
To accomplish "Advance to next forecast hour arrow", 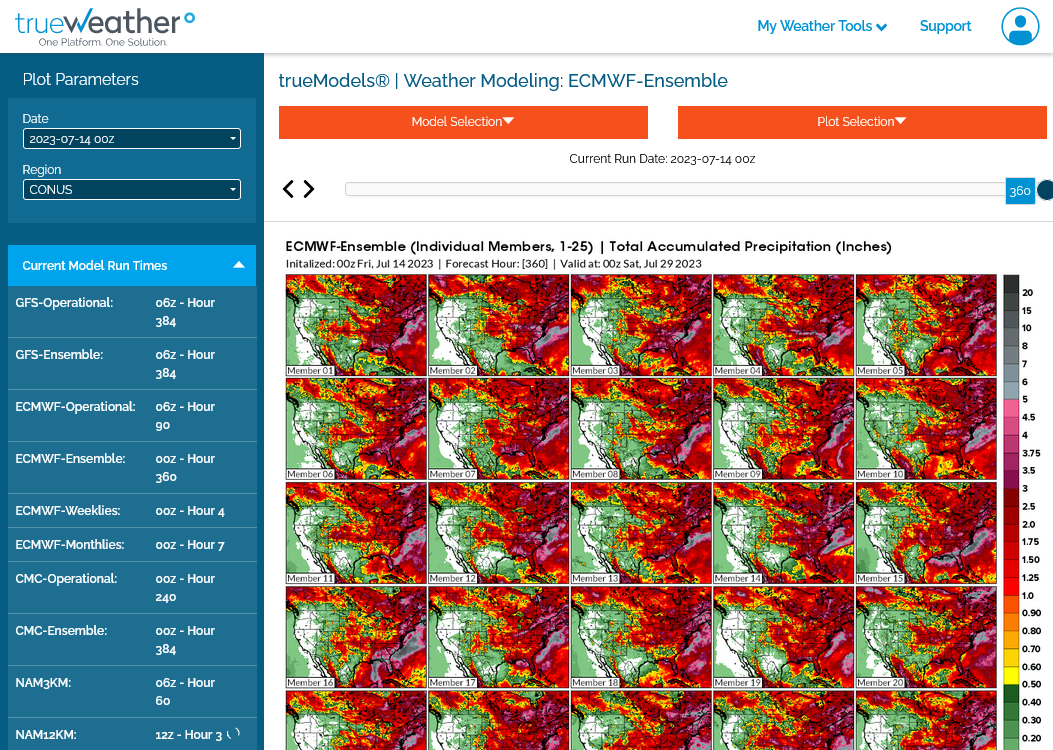I will pyautogui.click(x=309, y=189).
